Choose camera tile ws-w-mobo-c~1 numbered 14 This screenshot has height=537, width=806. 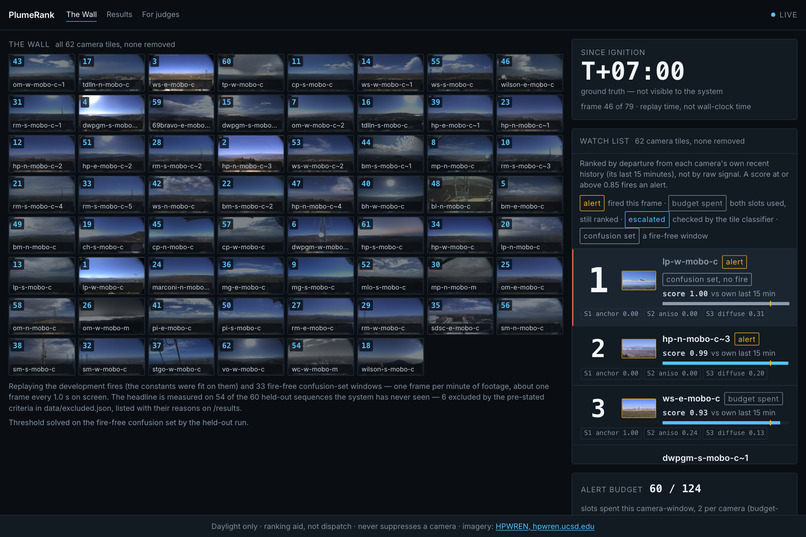391,72
